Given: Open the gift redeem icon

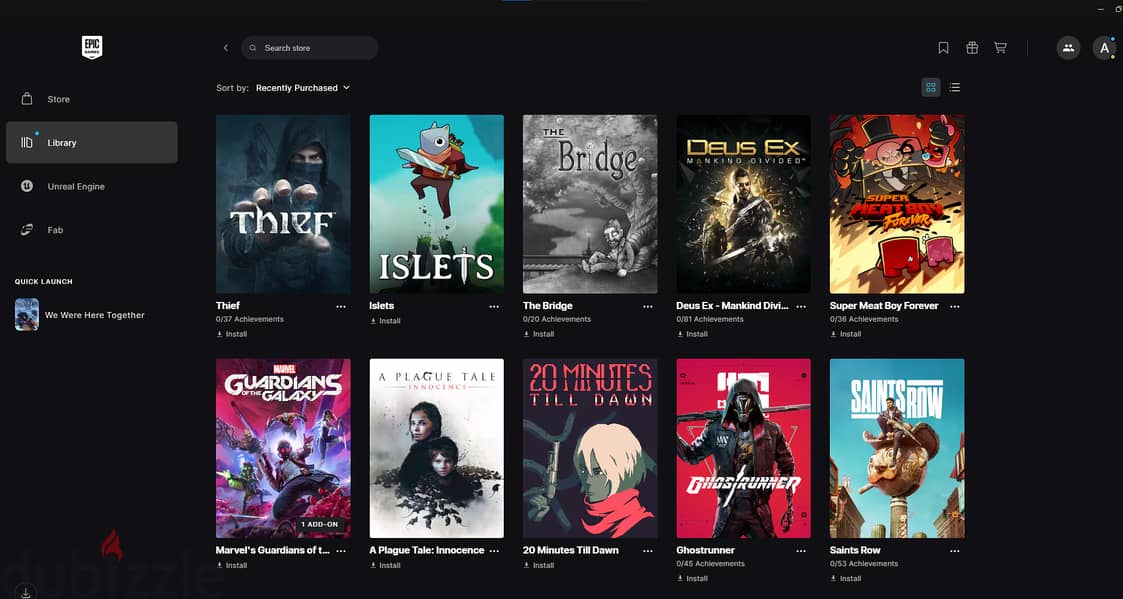Looking at the screenshot, I should (972, 48).
